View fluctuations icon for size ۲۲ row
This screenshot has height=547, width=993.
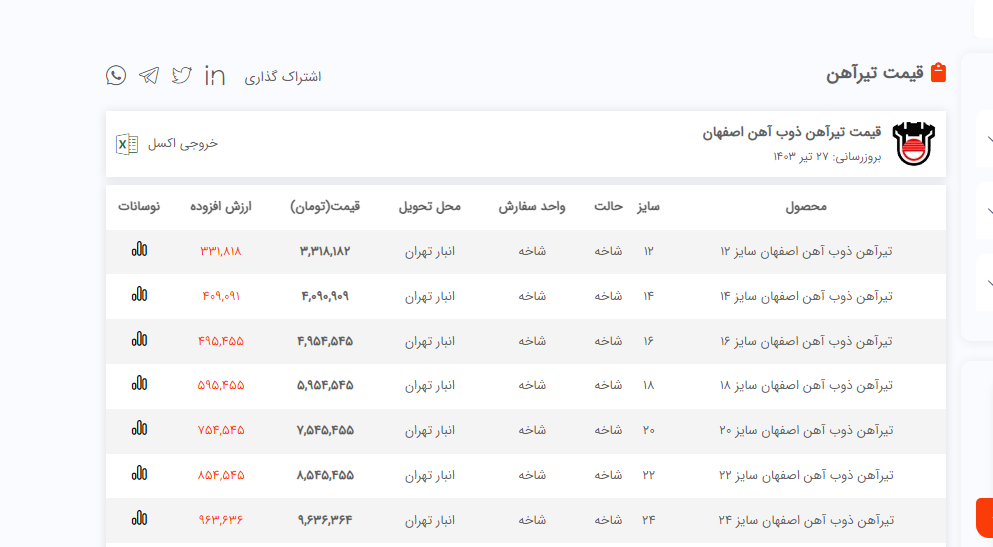139,474
